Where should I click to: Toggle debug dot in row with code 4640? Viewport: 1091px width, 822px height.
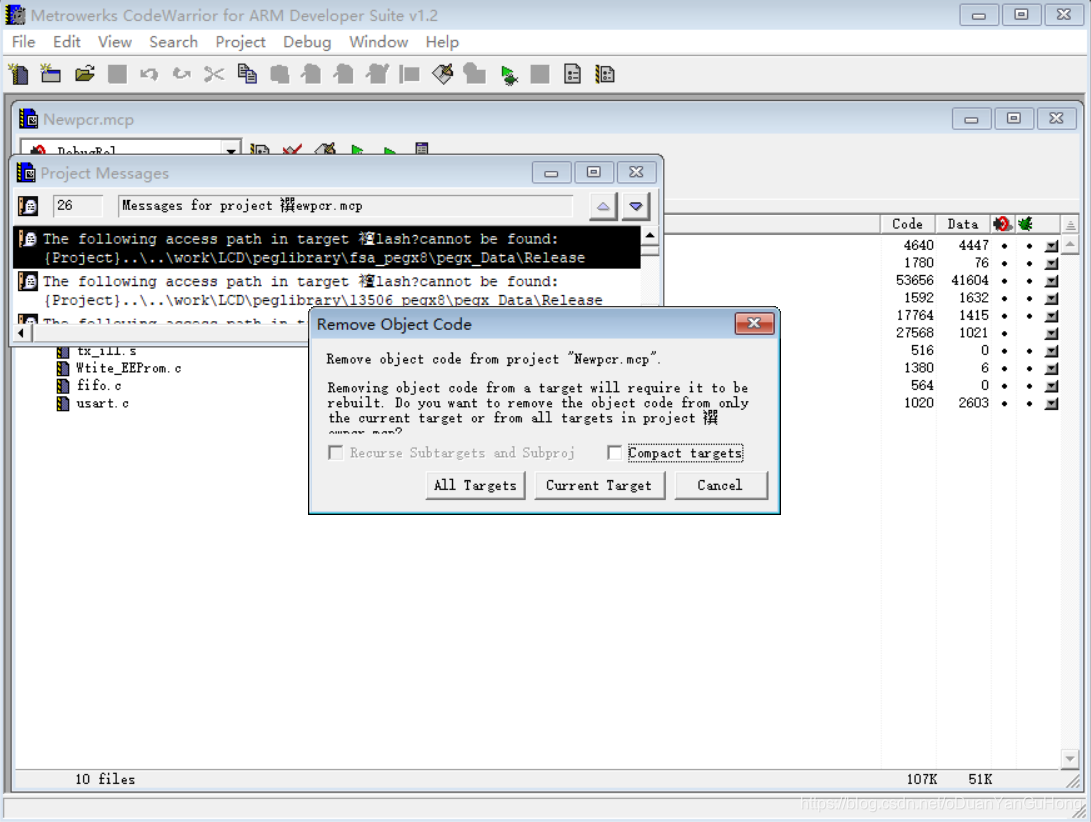(x=1029, y=246)
